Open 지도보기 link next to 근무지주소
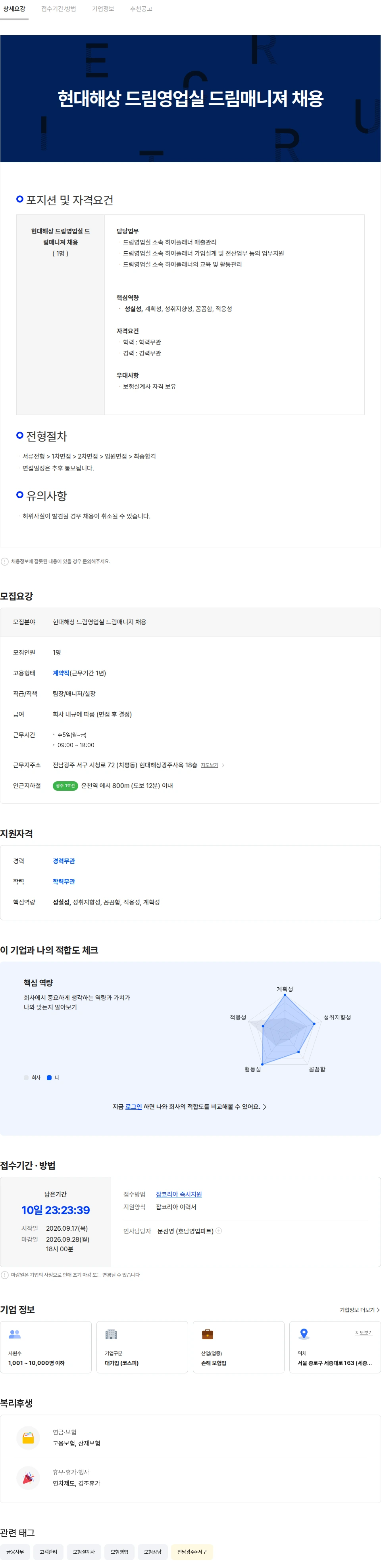 [209, 765]
